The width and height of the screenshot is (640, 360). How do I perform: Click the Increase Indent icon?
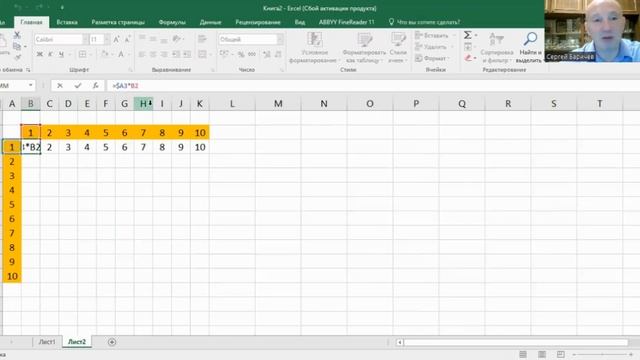pyautogui.click(x=187, y=54)
